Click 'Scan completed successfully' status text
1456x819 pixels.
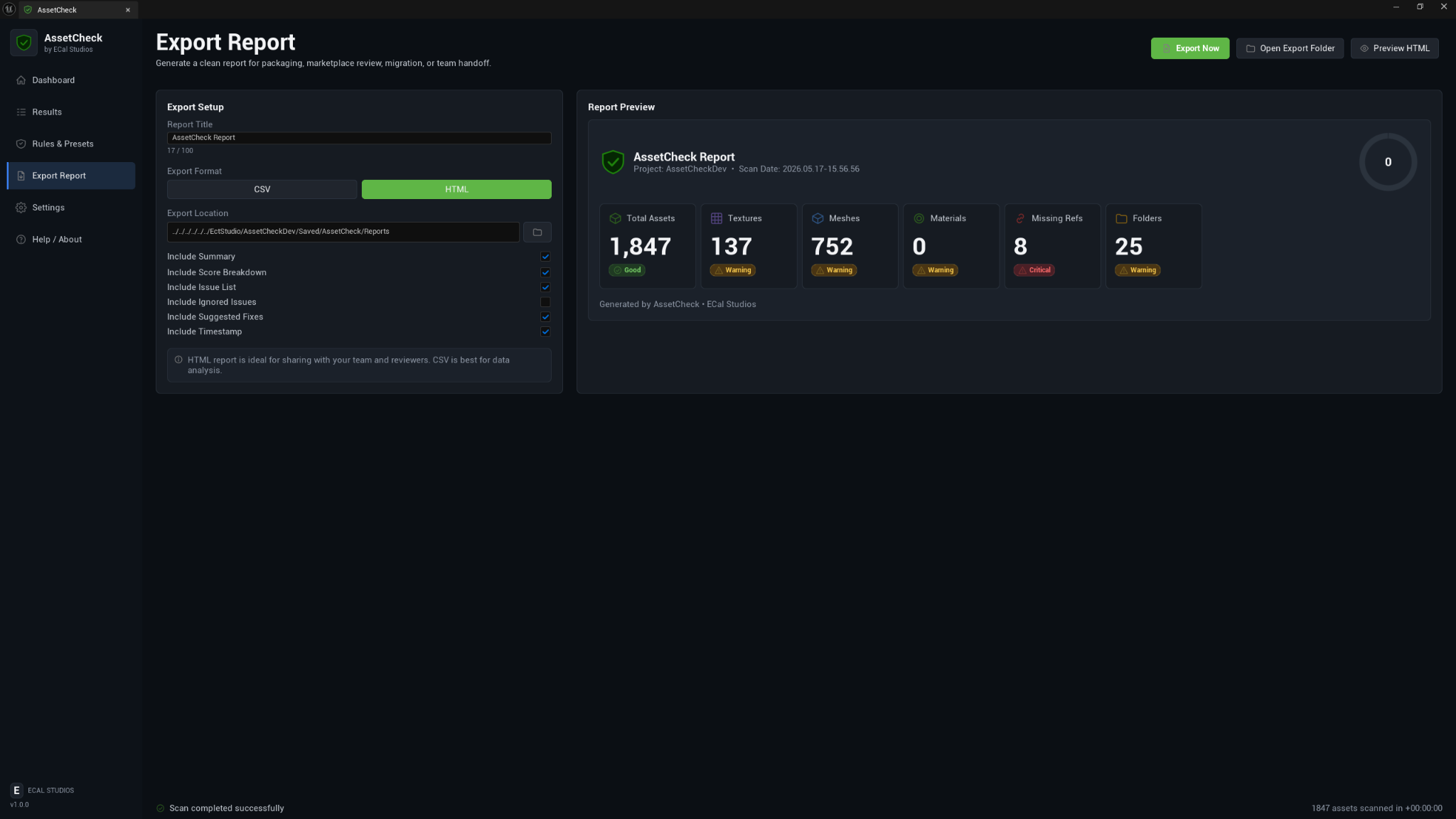click(x=226, y=808)
